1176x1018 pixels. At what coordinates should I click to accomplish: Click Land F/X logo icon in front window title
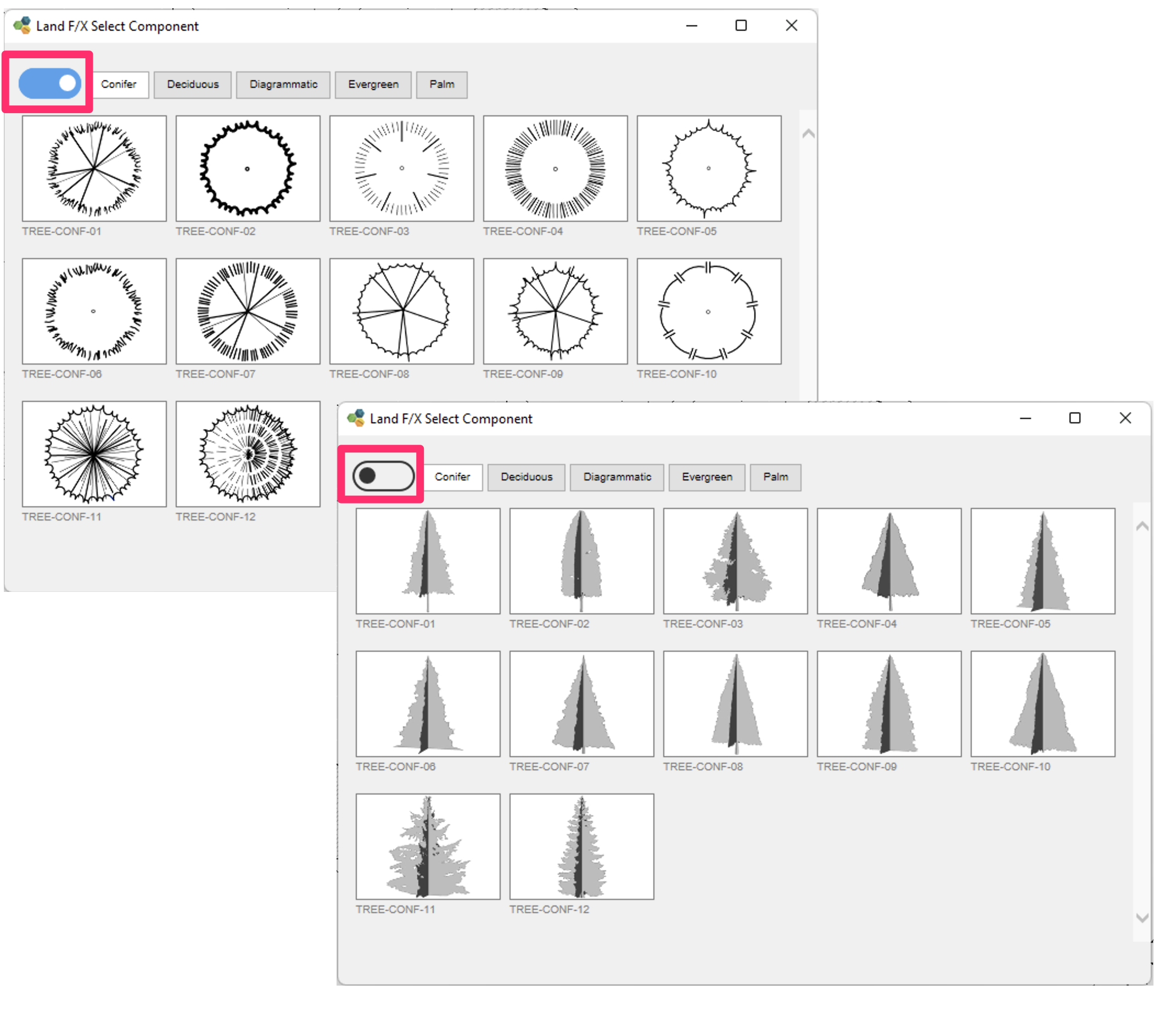click(x=356, y=418)
